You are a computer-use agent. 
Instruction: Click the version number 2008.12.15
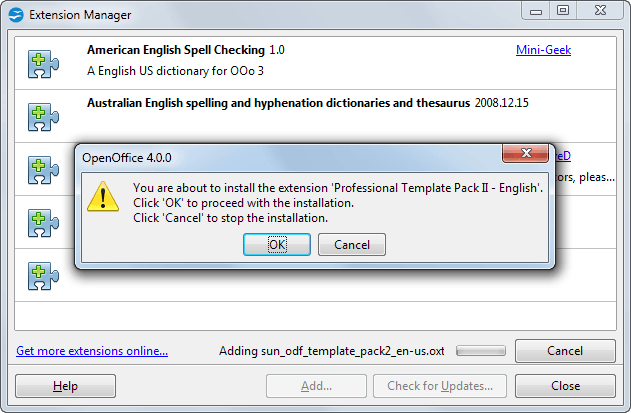[x=501, y=103]
